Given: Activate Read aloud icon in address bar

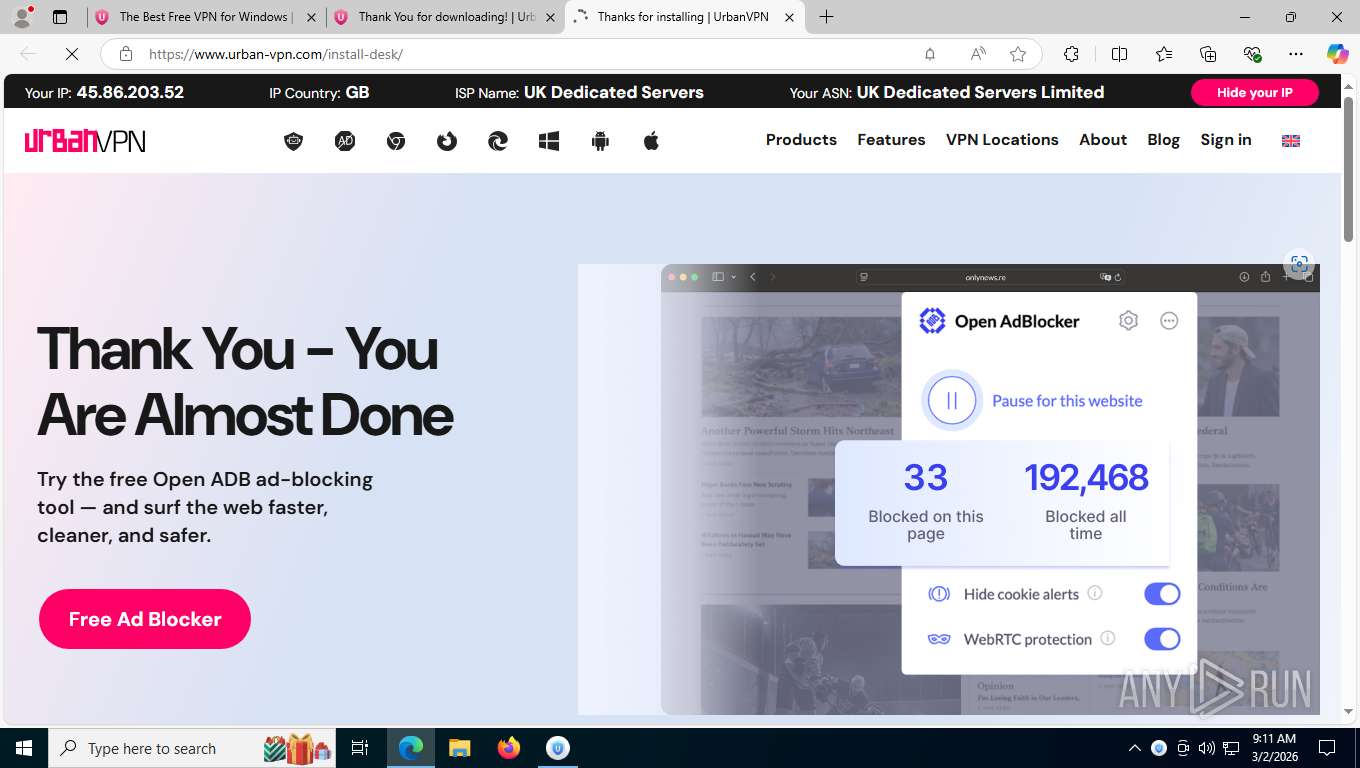Looking at the screenshot, I should pos(978,54).
